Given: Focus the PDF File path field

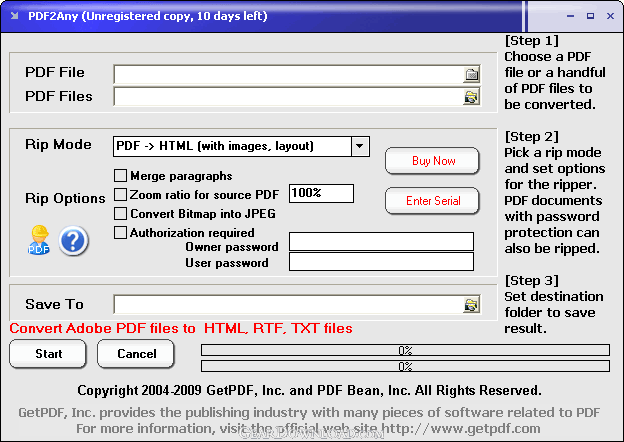Looking at the screenshot, I should click(288, 74).
